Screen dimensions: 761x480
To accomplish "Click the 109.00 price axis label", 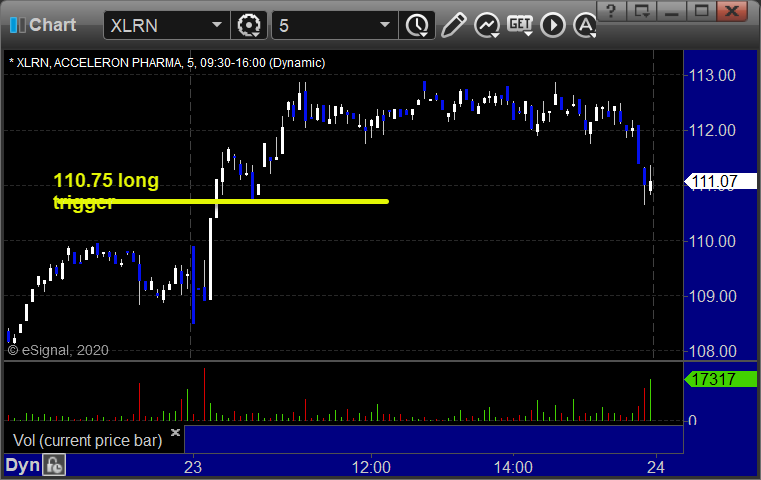I will [712, 296].
